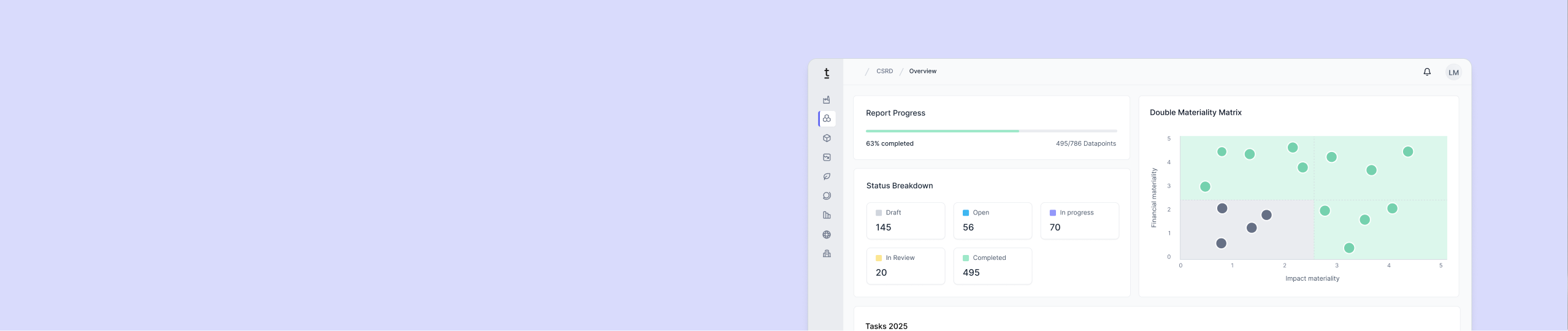Click the blue Open color swatch

click(x=966, y=213)
